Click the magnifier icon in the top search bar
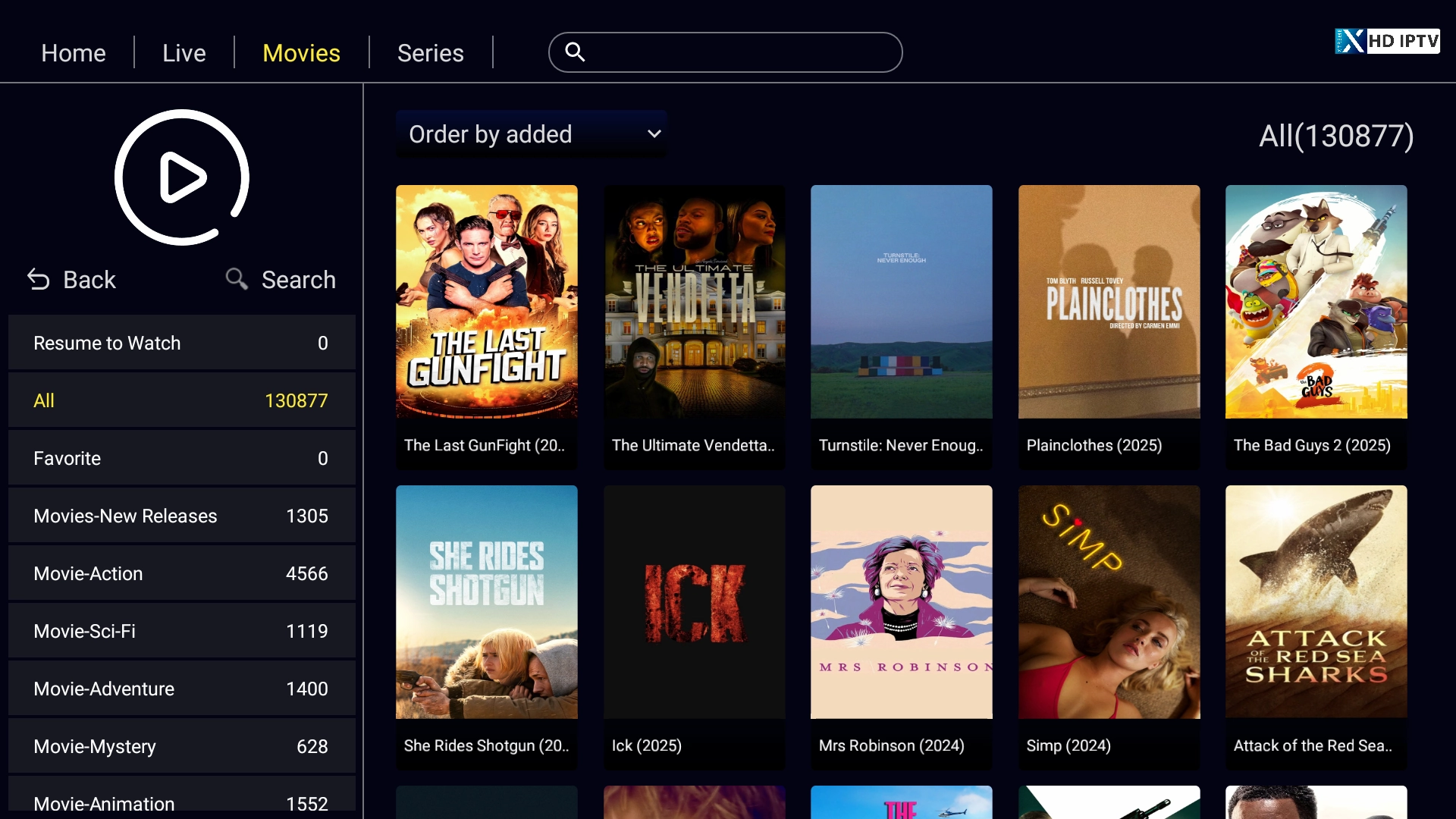 coord(576,52)
